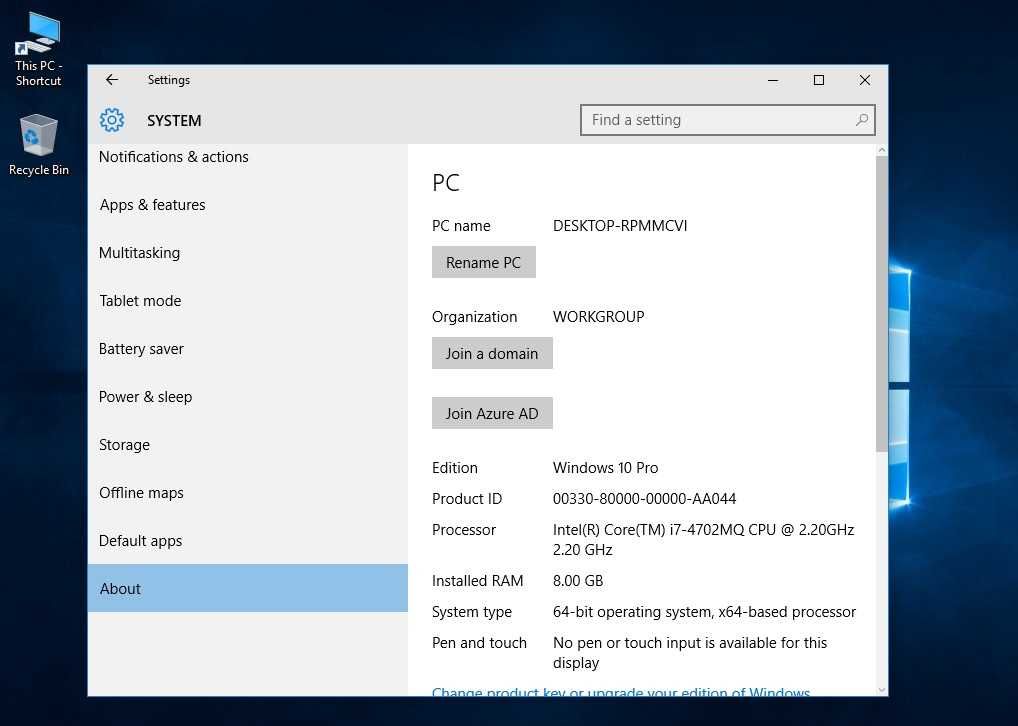Open Battery saver section

click(x=247, y=349)
